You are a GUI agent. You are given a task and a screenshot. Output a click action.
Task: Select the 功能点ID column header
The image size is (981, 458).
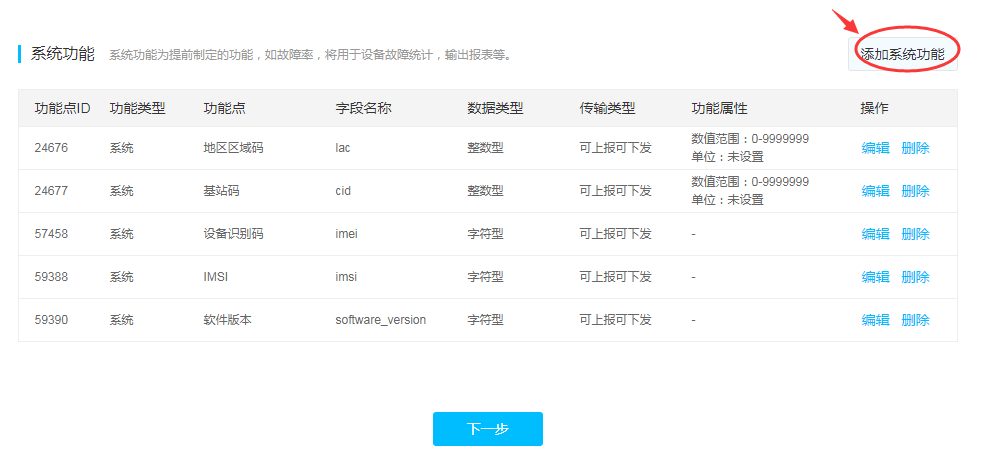[x=63, y=108]
